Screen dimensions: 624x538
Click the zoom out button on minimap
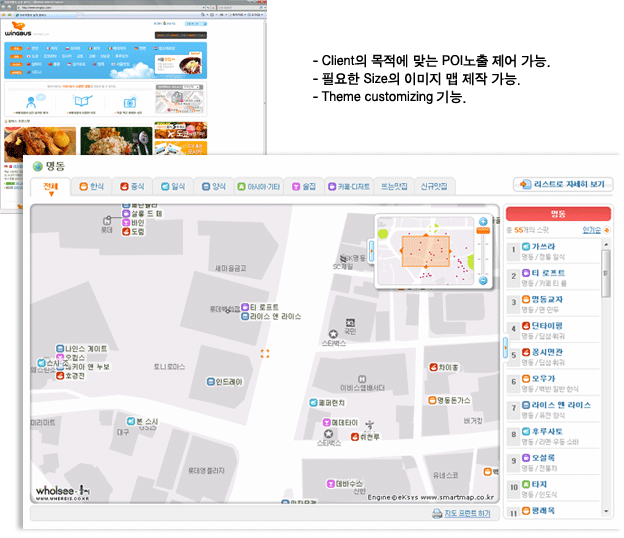point(484,281)
